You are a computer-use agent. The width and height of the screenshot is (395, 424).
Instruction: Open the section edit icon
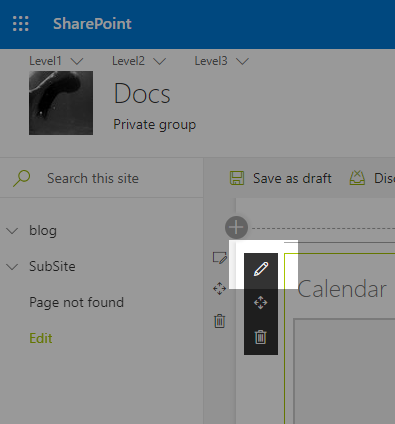(220, 258)
